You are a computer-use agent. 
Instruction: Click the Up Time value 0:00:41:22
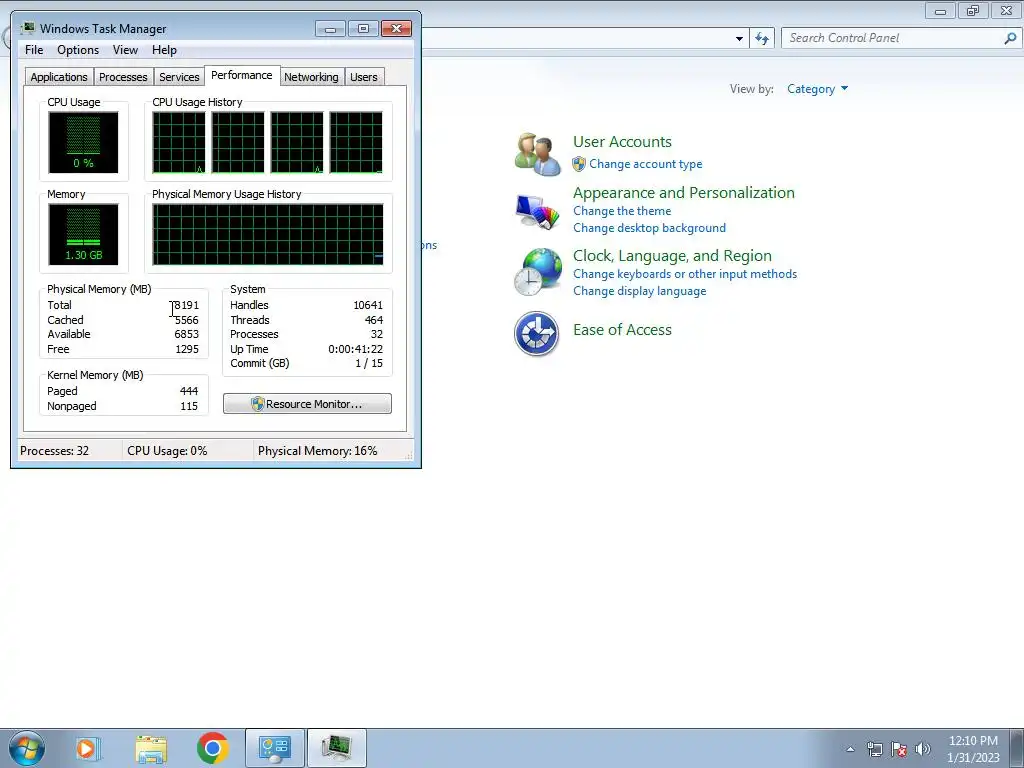(x=355, y=349)
